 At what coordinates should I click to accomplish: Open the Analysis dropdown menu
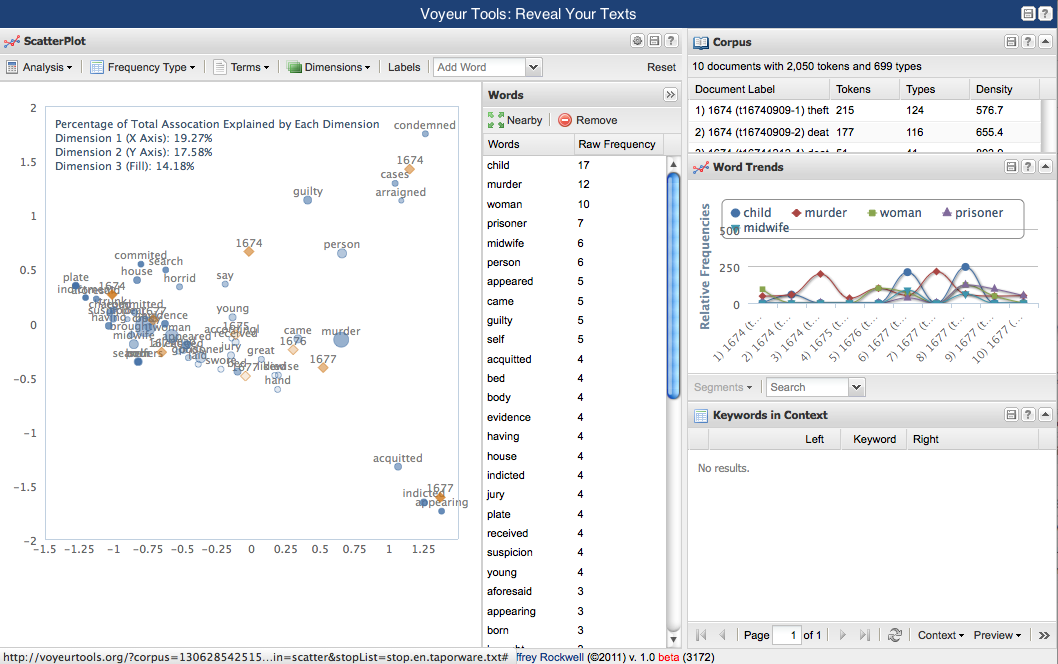click(x=39, y=67)
